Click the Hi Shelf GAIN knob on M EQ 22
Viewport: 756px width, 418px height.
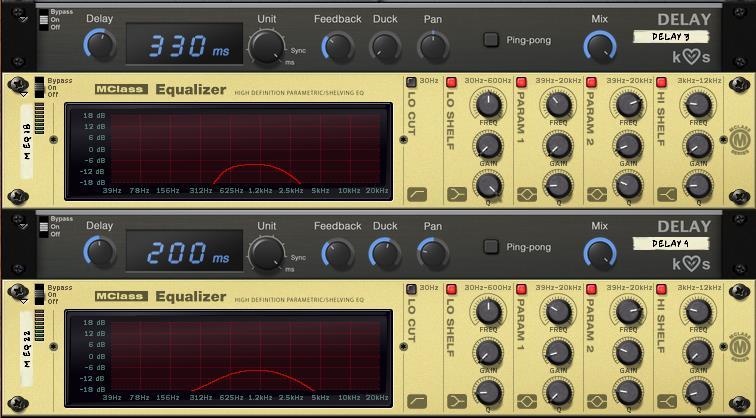[698, 352]
